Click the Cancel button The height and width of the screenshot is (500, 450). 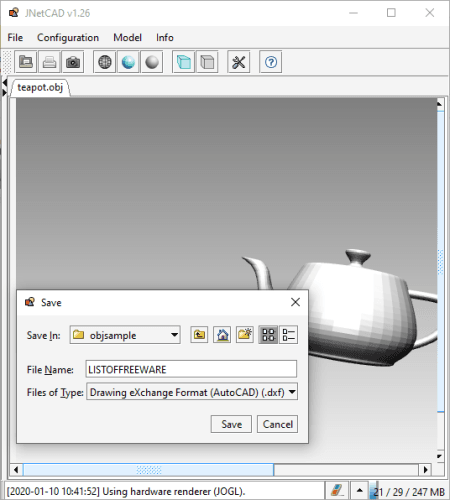click(x=277, y=424)
